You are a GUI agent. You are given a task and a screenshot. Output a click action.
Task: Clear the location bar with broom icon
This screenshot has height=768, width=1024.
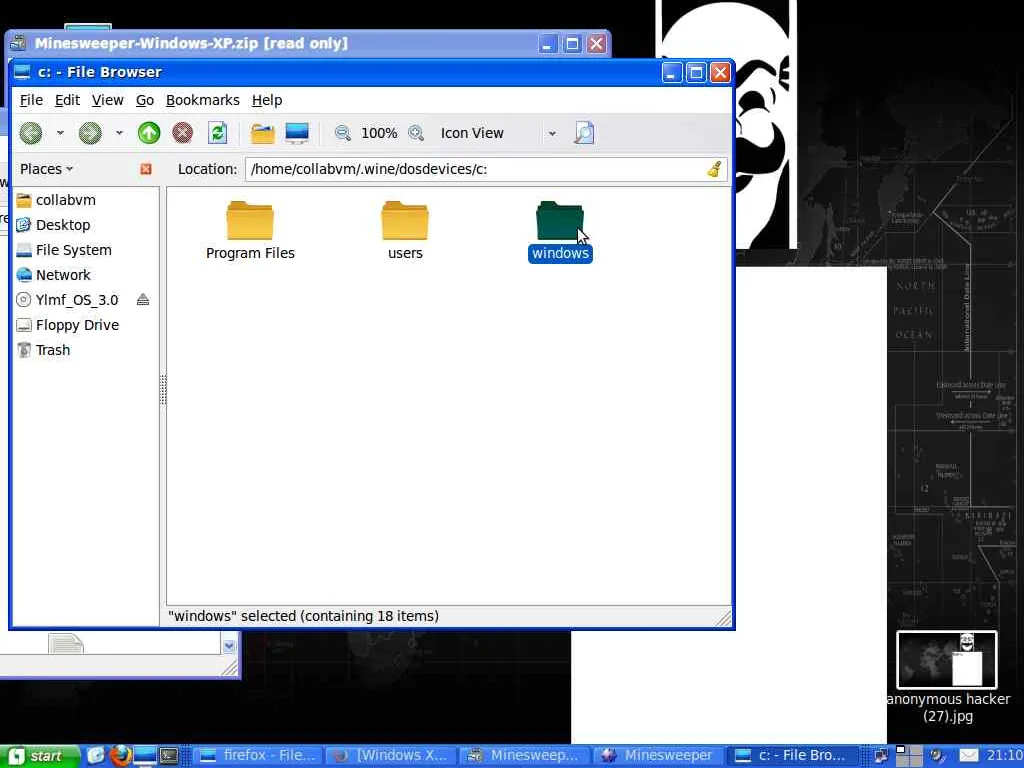point(714,169)
